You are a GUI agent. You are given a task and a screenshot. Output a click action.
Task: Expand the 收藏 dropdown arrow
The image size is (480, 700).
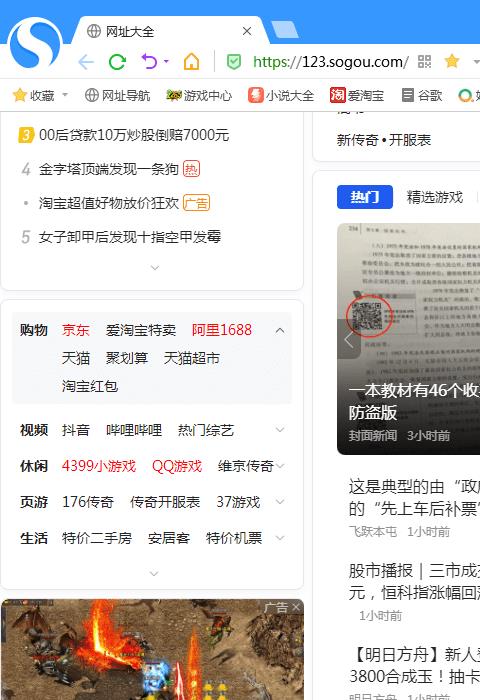[65, 95]
